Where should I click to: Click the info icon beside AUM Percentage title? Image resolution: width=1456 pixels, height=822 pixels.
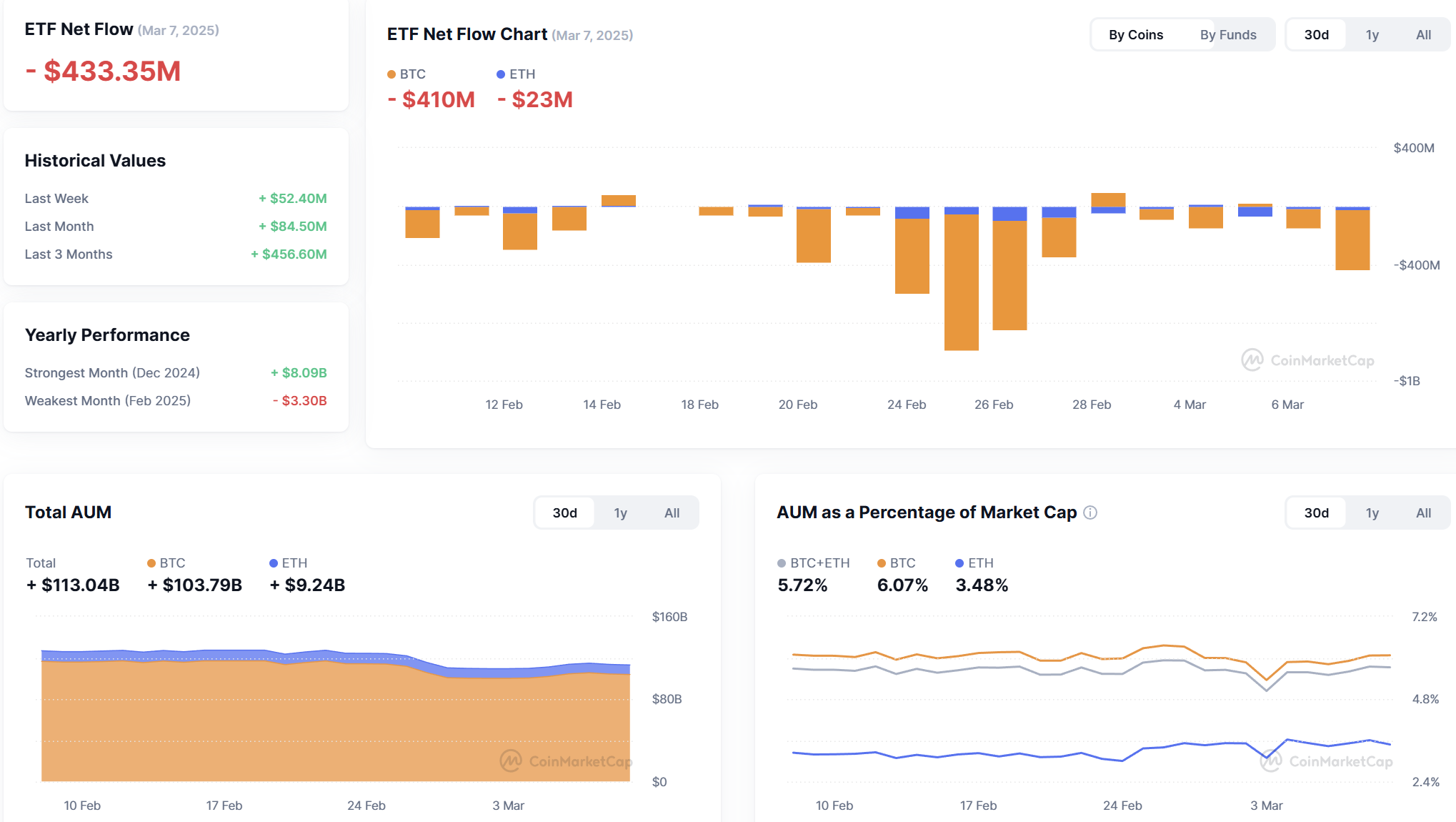(x=1090, y=512)
